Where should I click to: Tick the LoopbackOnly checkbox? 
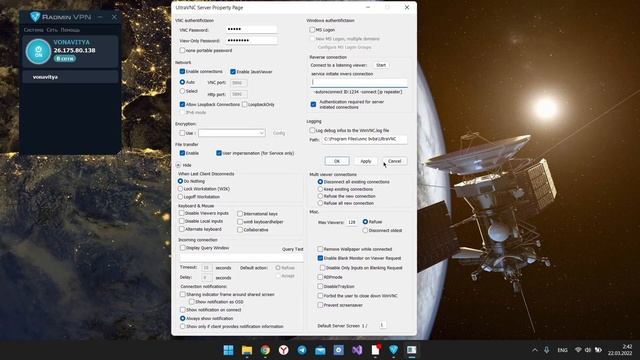pos(244,104)
